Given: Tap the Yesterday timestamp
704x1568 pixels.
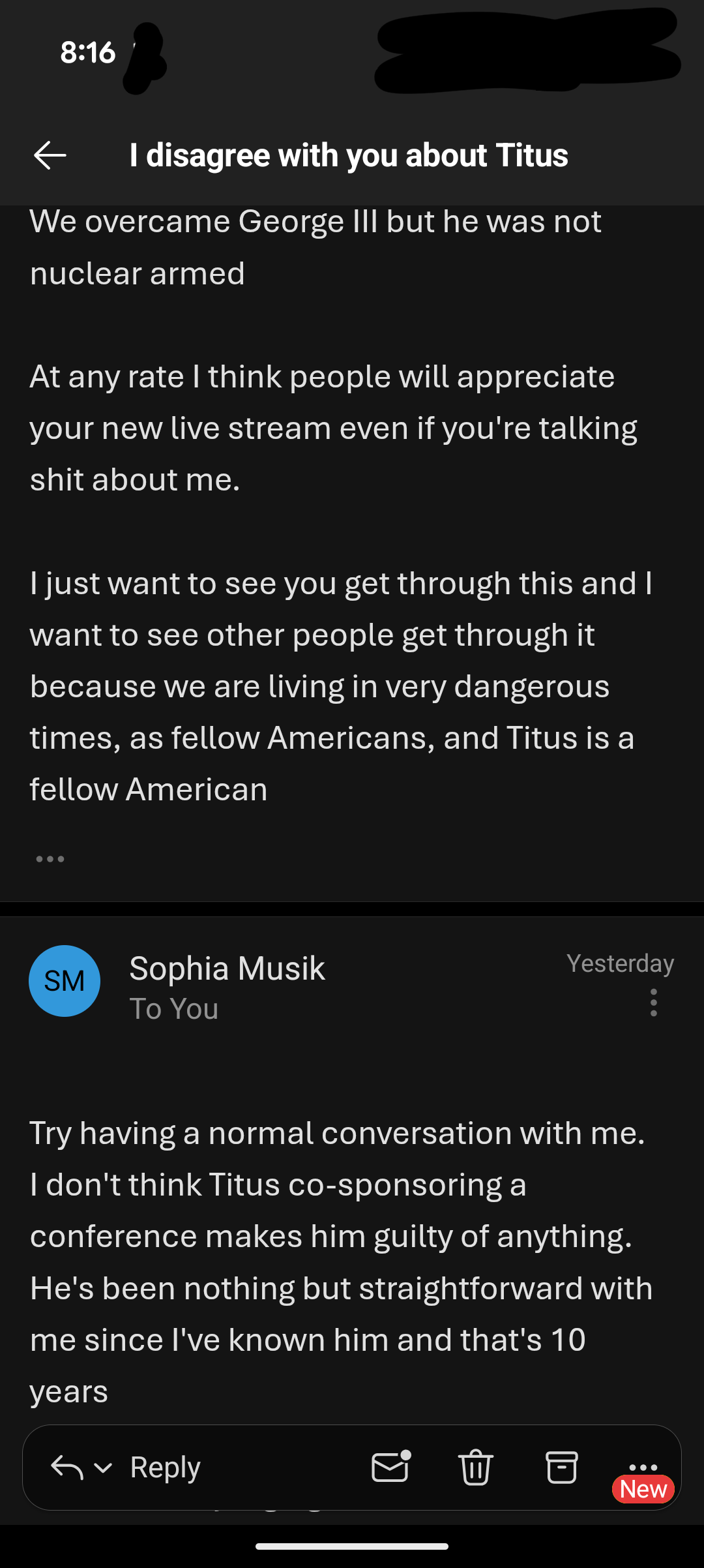Looking at the screenshot, I should (620, 963).
